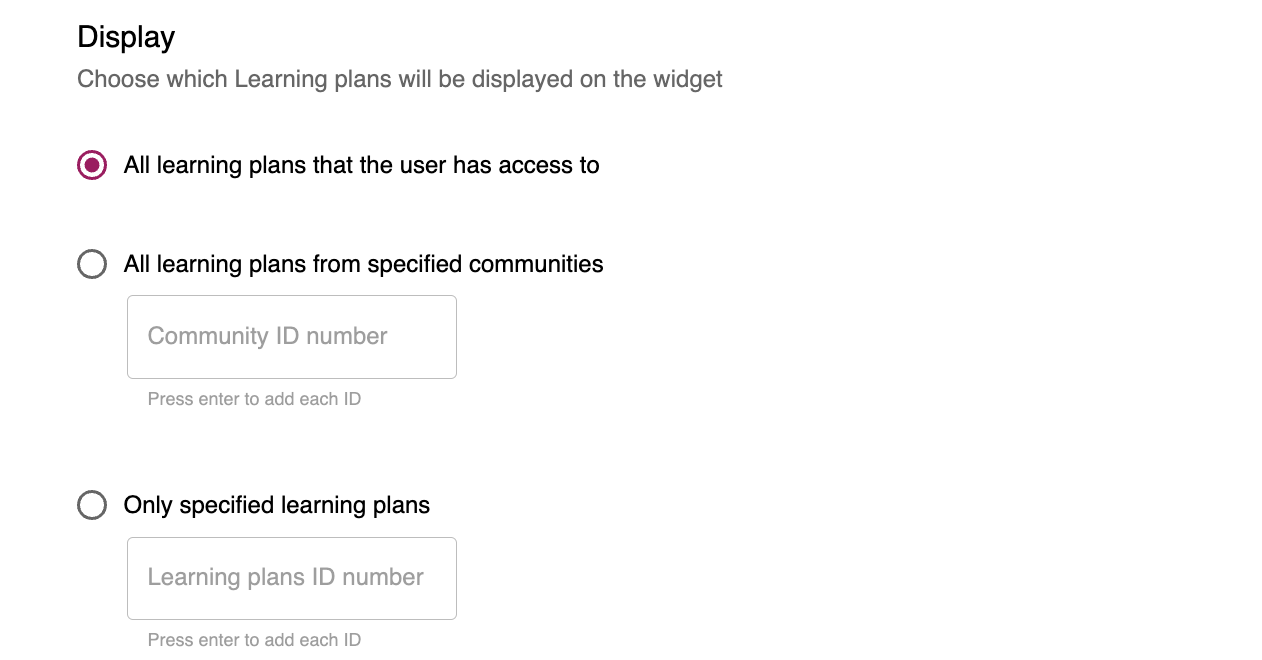Click the "Community ID number" placeholder text

(267, 336)
